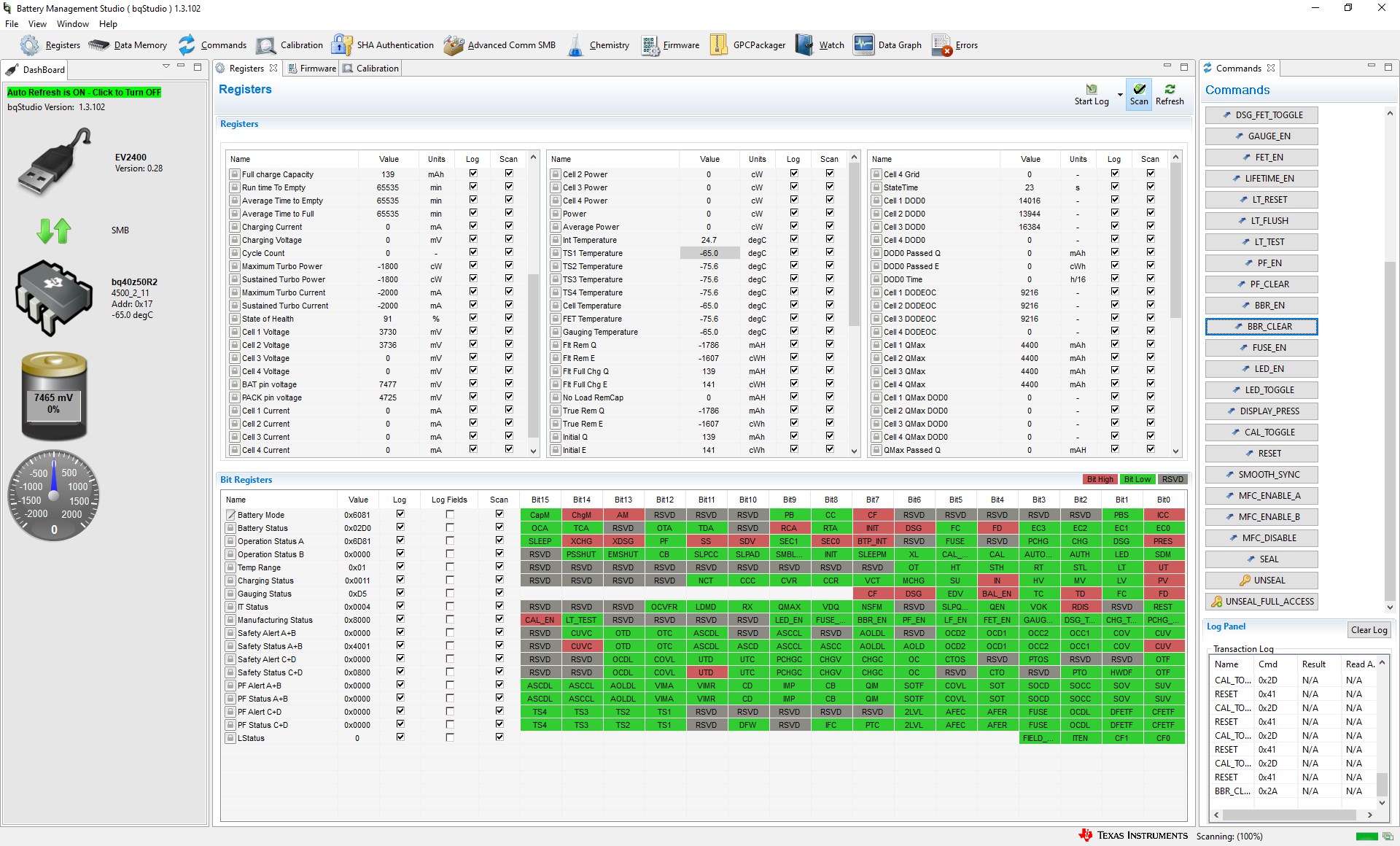Open the Help menu
The height and width of the screenshot is (846, 1400).
(x=108, y=24)
